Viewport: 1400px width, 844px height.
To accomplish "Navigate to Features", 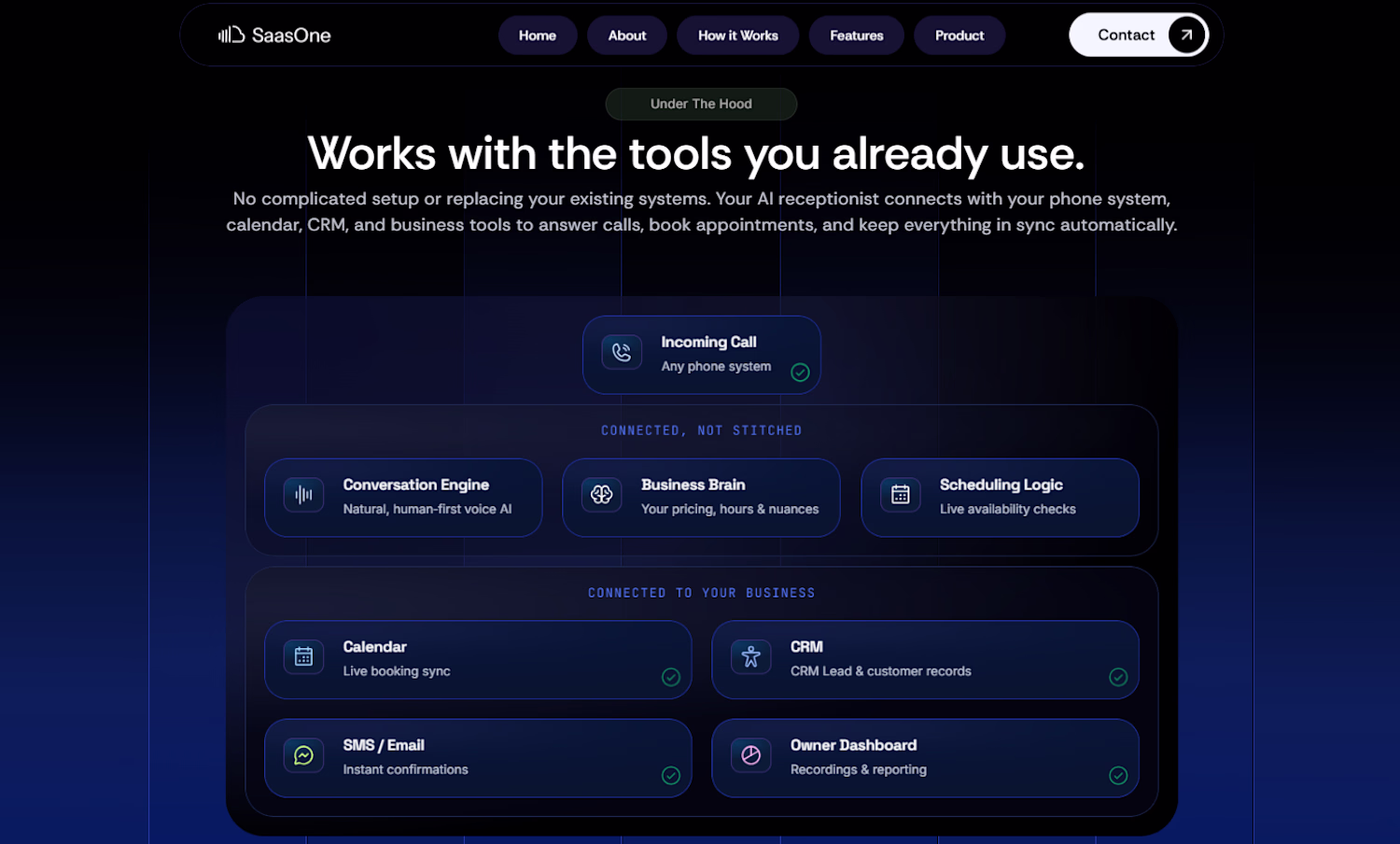I will click(x=857, y=35).
